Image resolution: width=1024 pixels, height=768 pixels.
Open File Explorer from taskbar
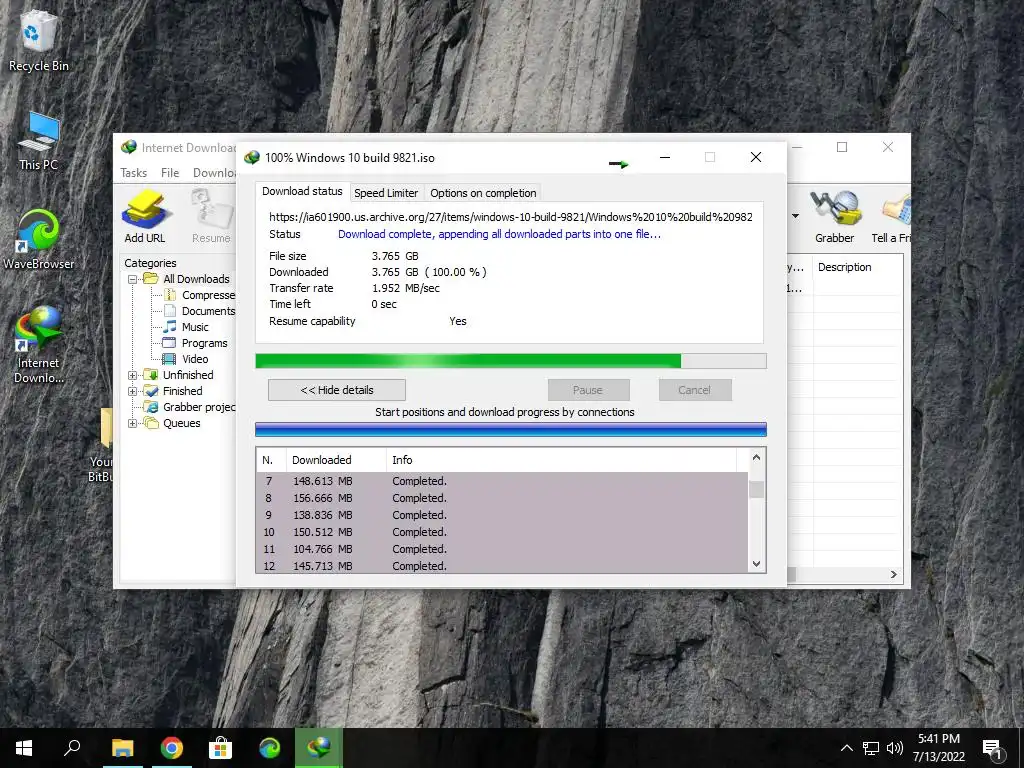(x=122, y=748)
